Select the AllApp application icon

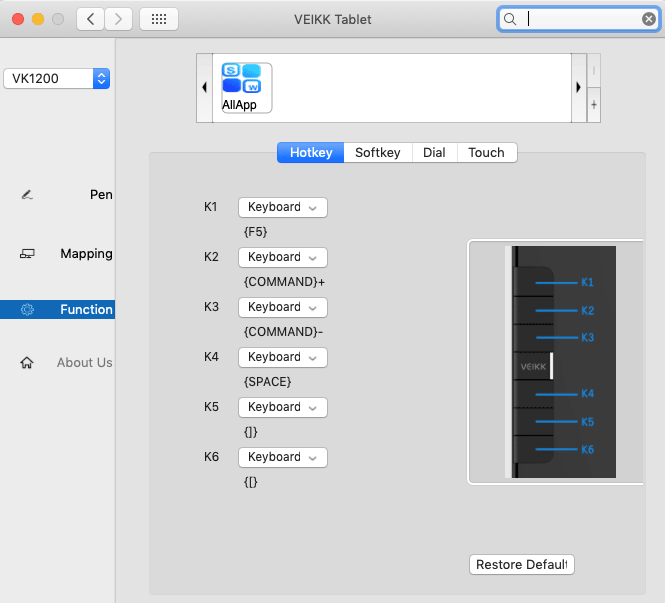(x=246, y=88)
